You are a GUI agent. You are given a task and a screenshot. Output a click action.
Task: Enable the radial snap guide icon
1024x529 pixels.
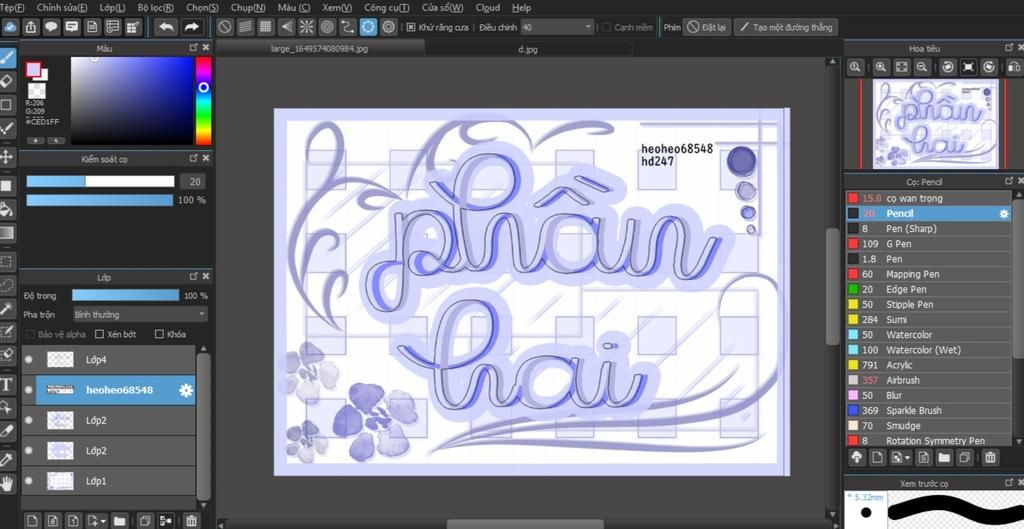(306, 27)
